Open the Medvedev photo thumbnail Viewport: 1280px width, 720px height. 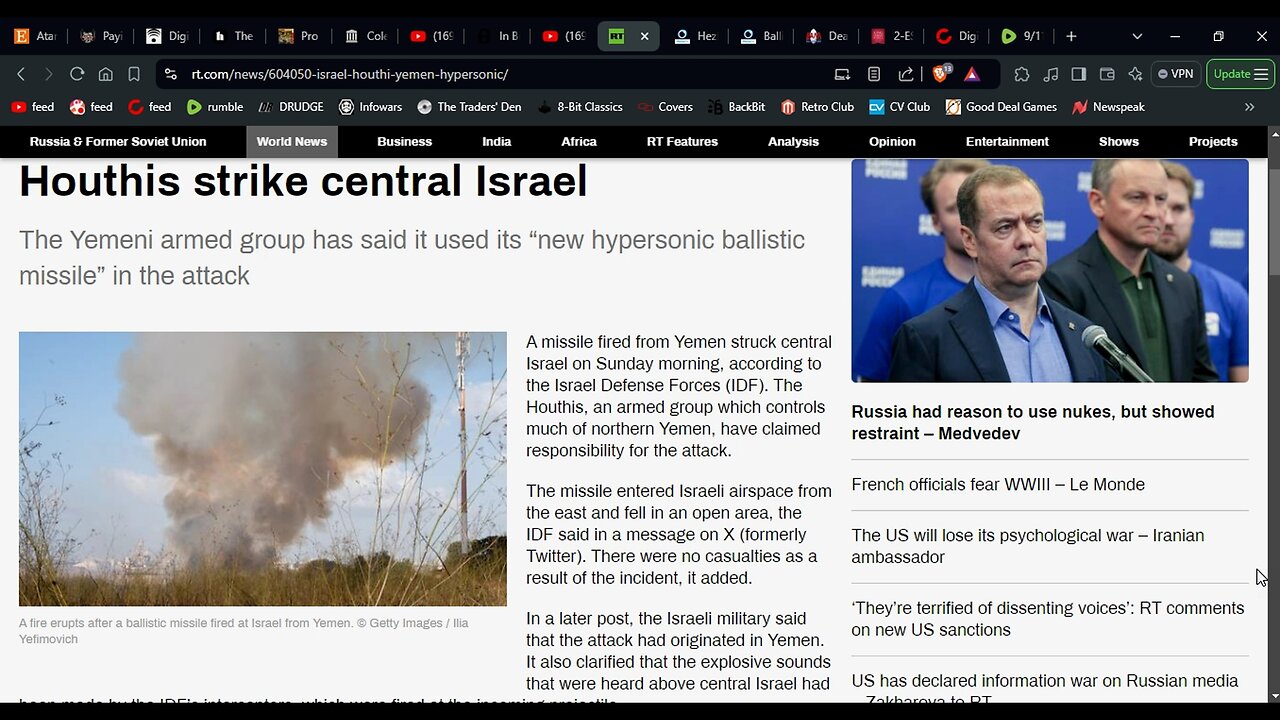click(1050, 271)
